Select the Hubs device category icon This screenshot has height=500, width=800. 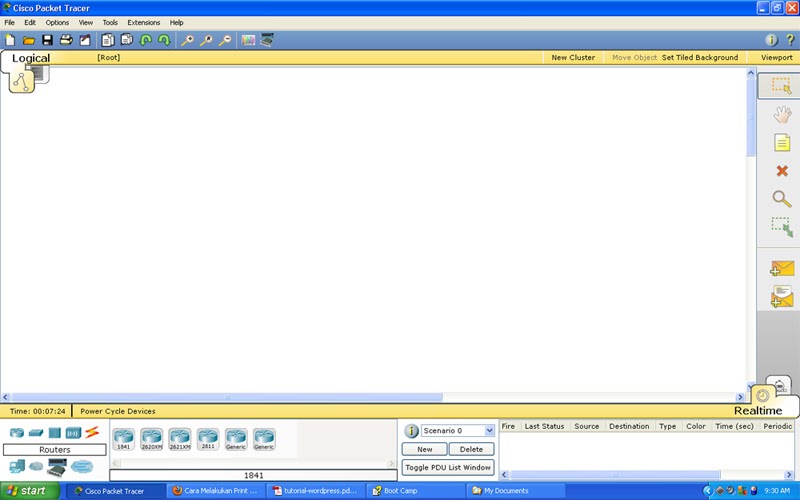pos(55,433)
